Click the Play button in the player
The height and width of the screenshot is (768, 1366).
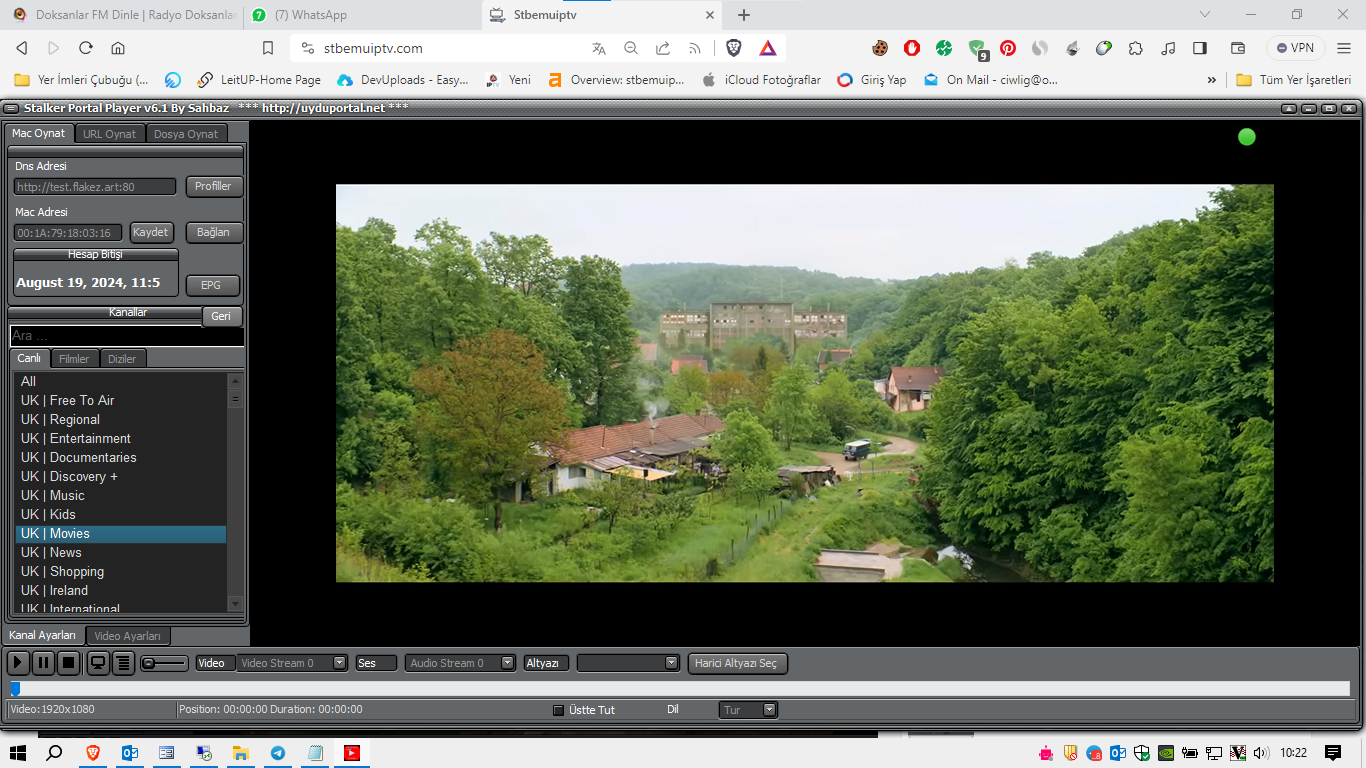point(18,662)
